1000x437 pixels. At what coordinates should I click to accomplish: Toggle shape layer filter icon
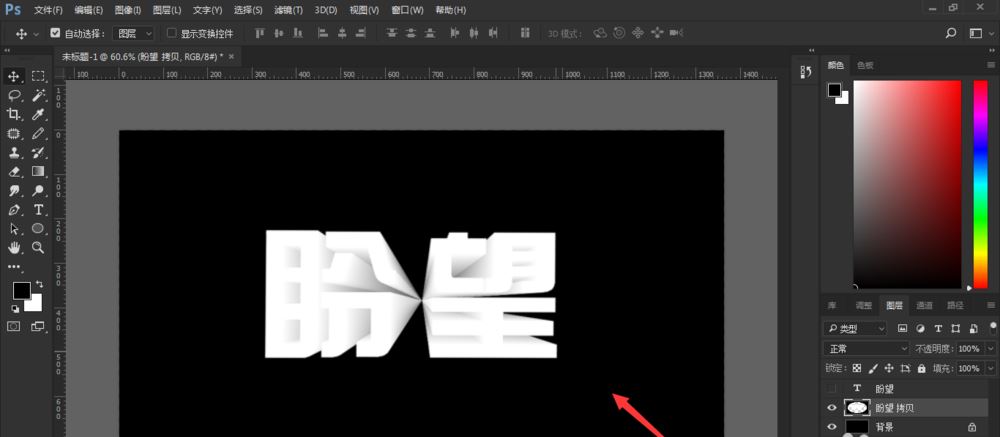pyautogui.click(x=955, y=329)
